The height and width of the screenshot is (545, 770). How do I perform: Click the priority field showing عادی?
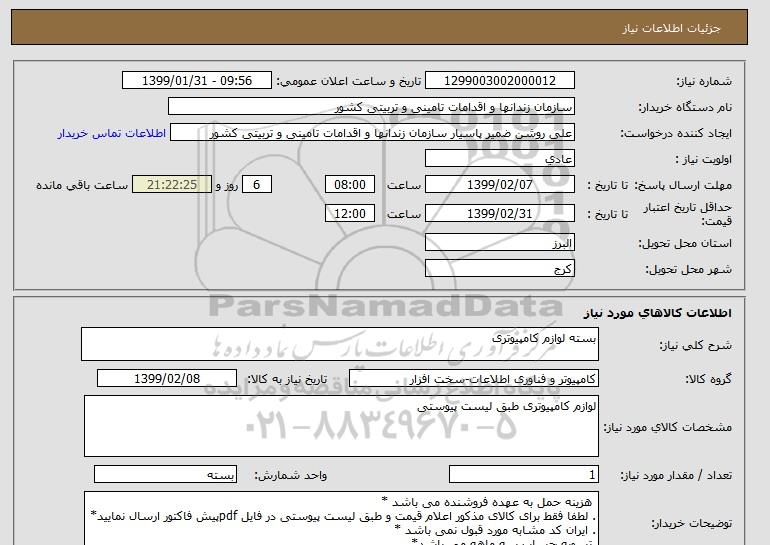[500, 159]
